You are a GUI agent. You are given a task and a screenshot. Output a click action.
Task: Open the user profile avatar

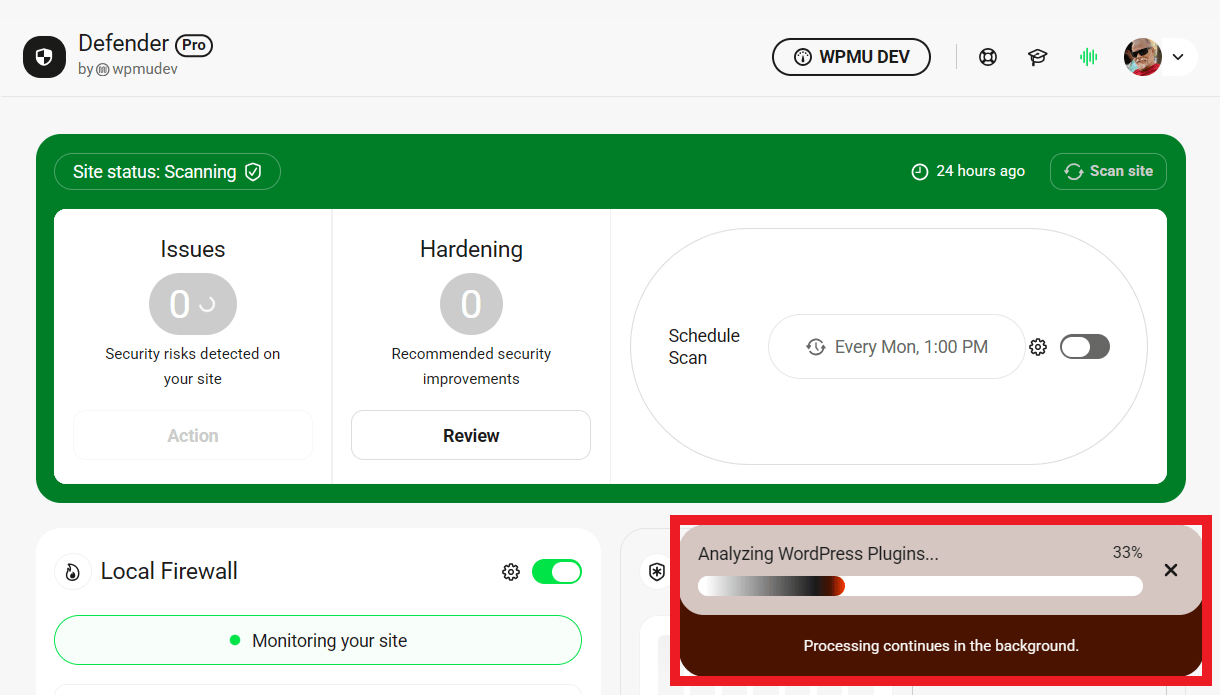pyautogui.click(x=1142, y=57)
